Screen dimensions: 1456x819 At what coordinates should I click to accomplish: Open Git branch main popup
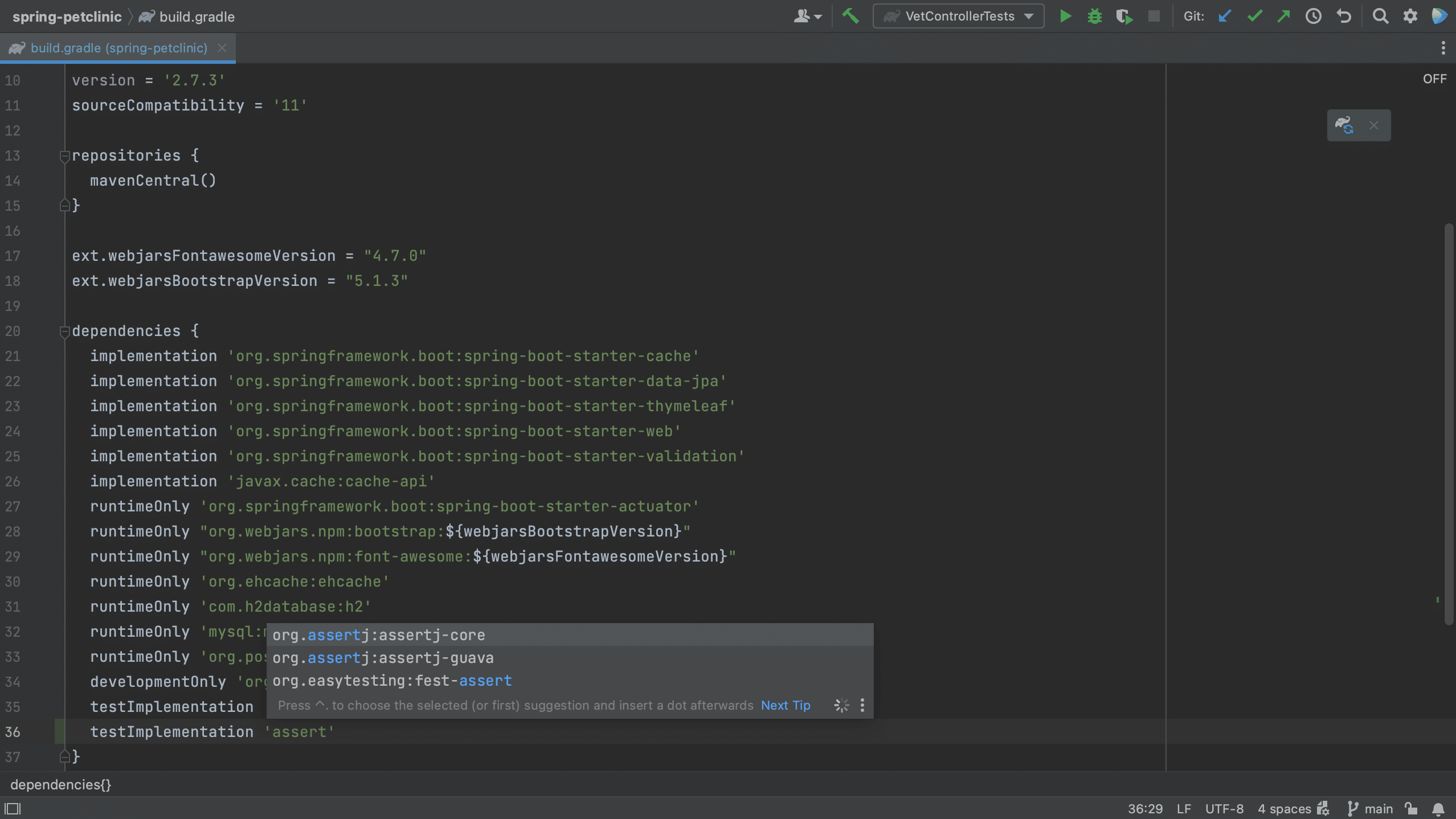(1370, 809)
